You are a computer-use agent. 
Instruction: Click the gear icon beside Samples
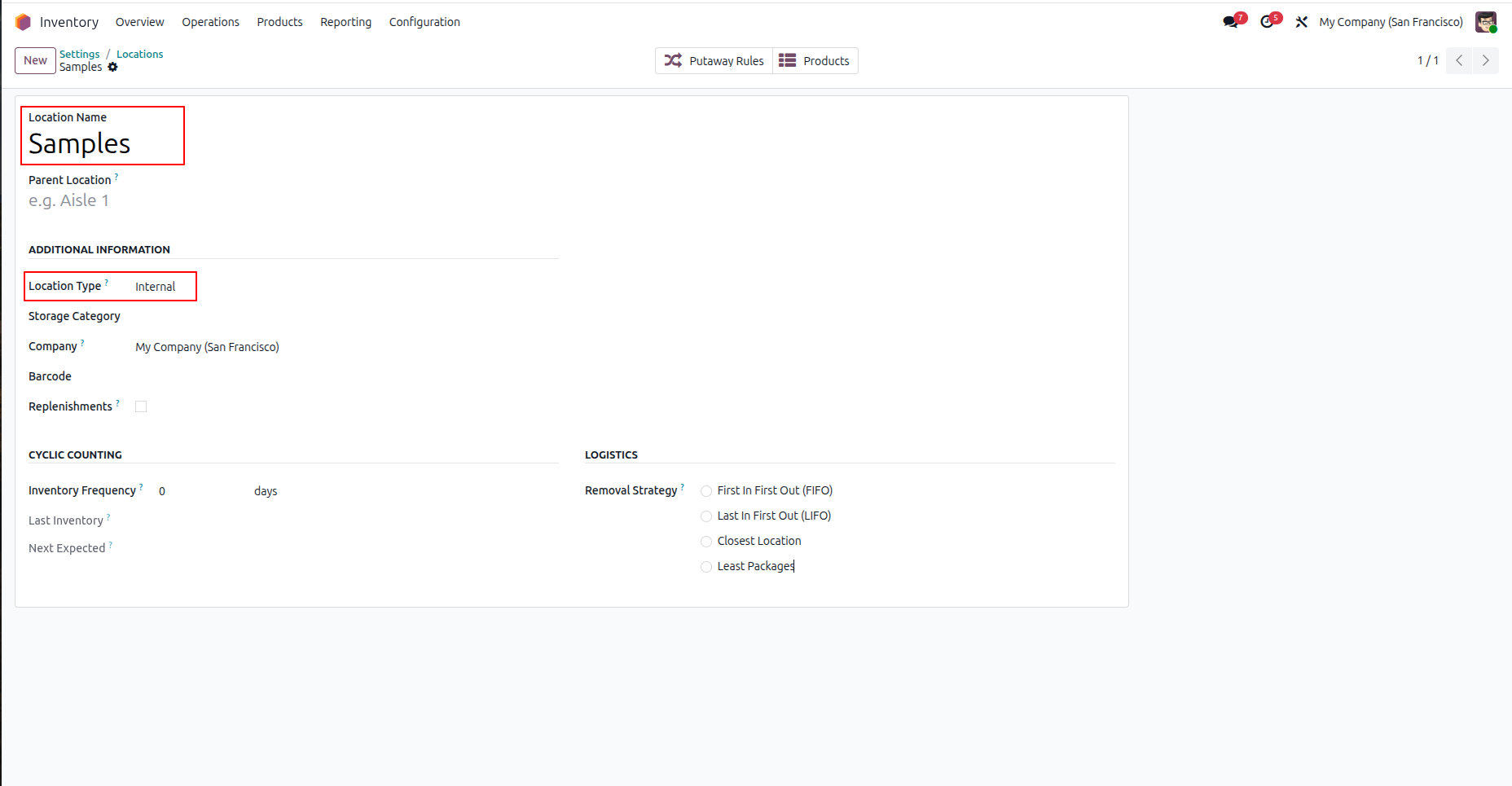click(x=113, y=67)
